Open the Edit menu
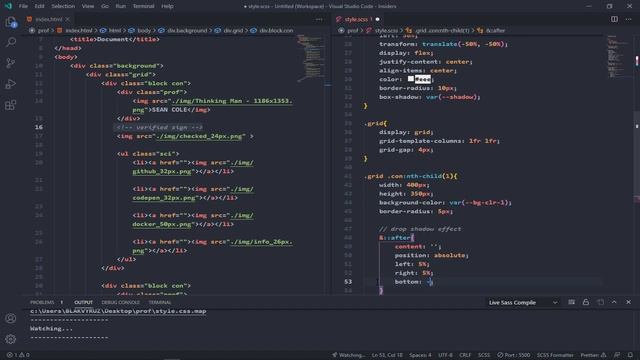 click(x=39, y=6)
